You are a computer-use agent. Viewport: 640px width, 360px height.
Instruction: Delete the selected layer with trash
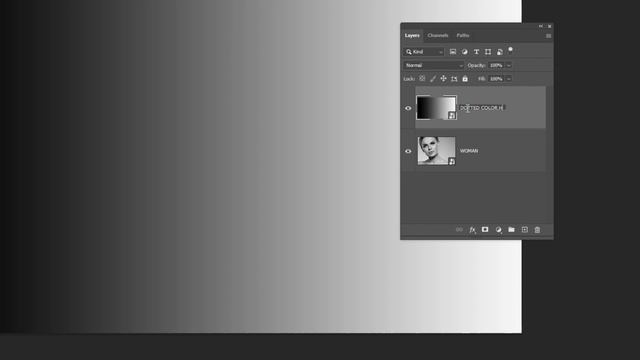pyautogui.click(x=537, y=230)
